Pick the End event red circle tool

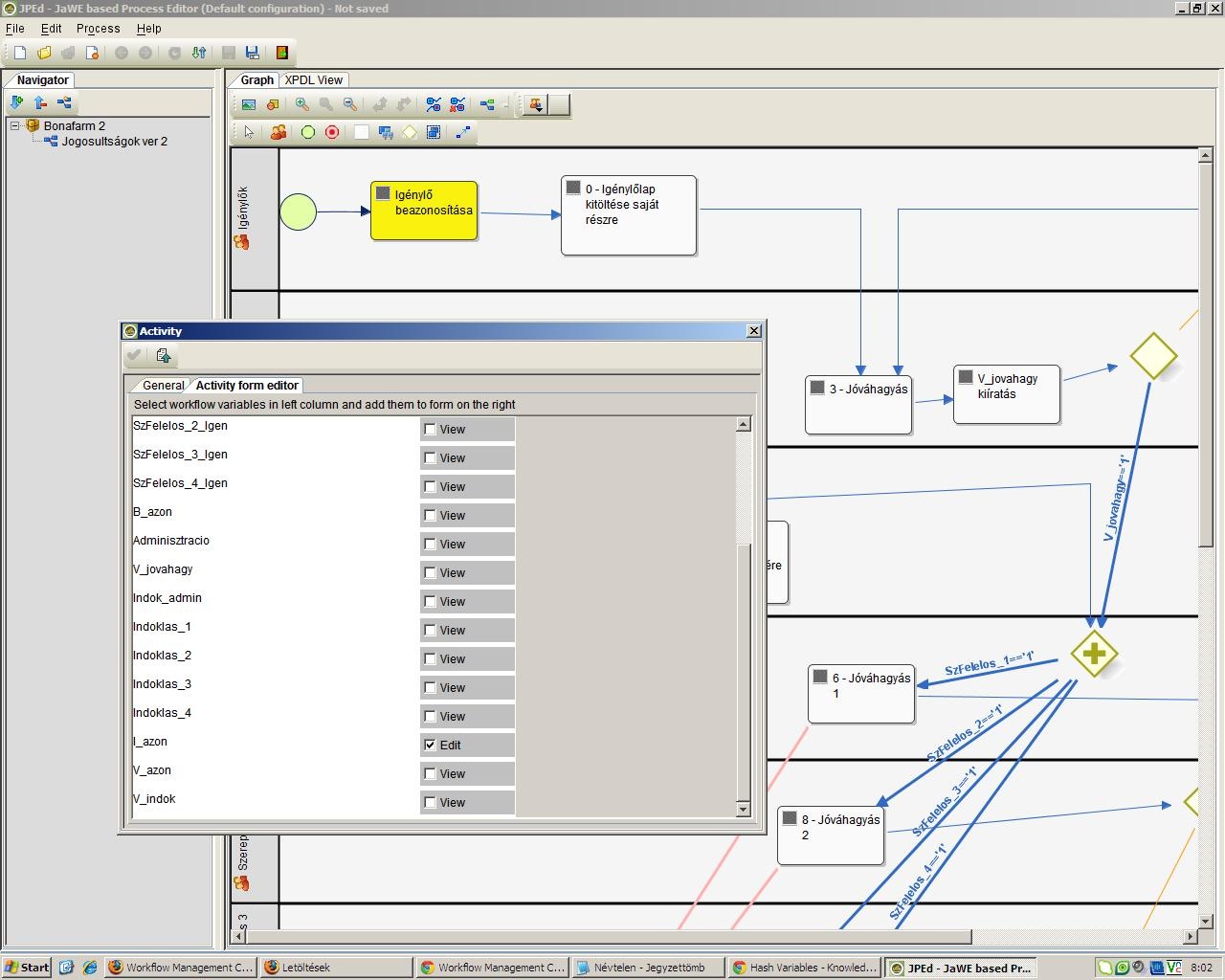point(332,132)
